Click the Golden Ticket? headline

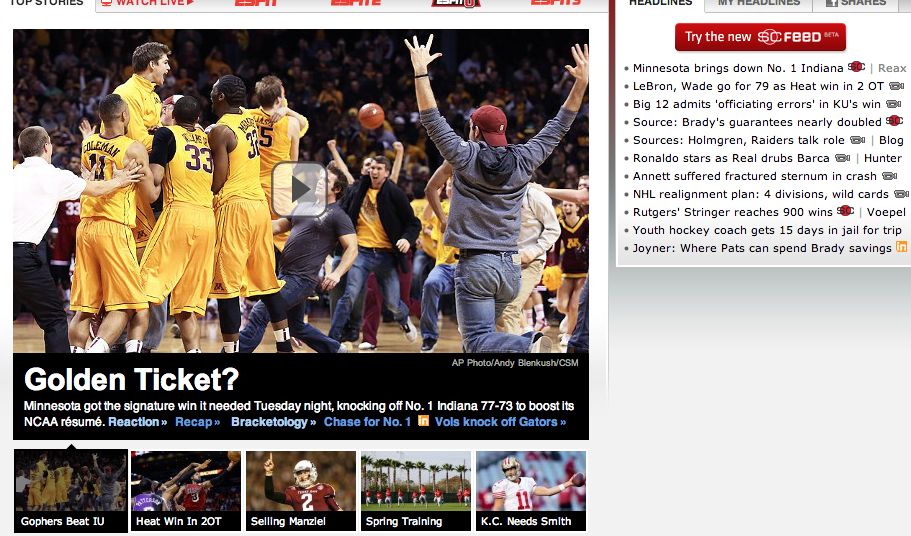[131, 380]
